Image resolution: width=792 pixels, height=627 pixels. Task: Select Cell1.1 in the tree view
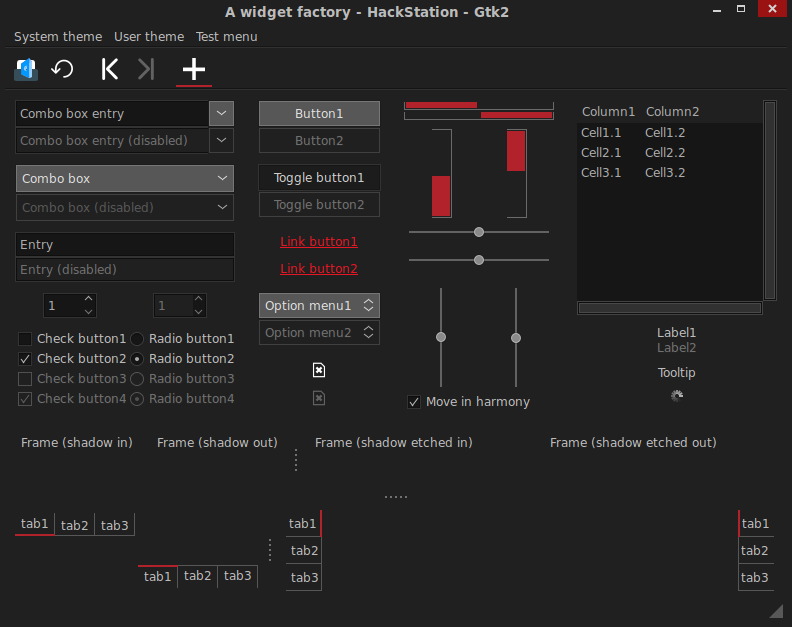tap(601, 133)
